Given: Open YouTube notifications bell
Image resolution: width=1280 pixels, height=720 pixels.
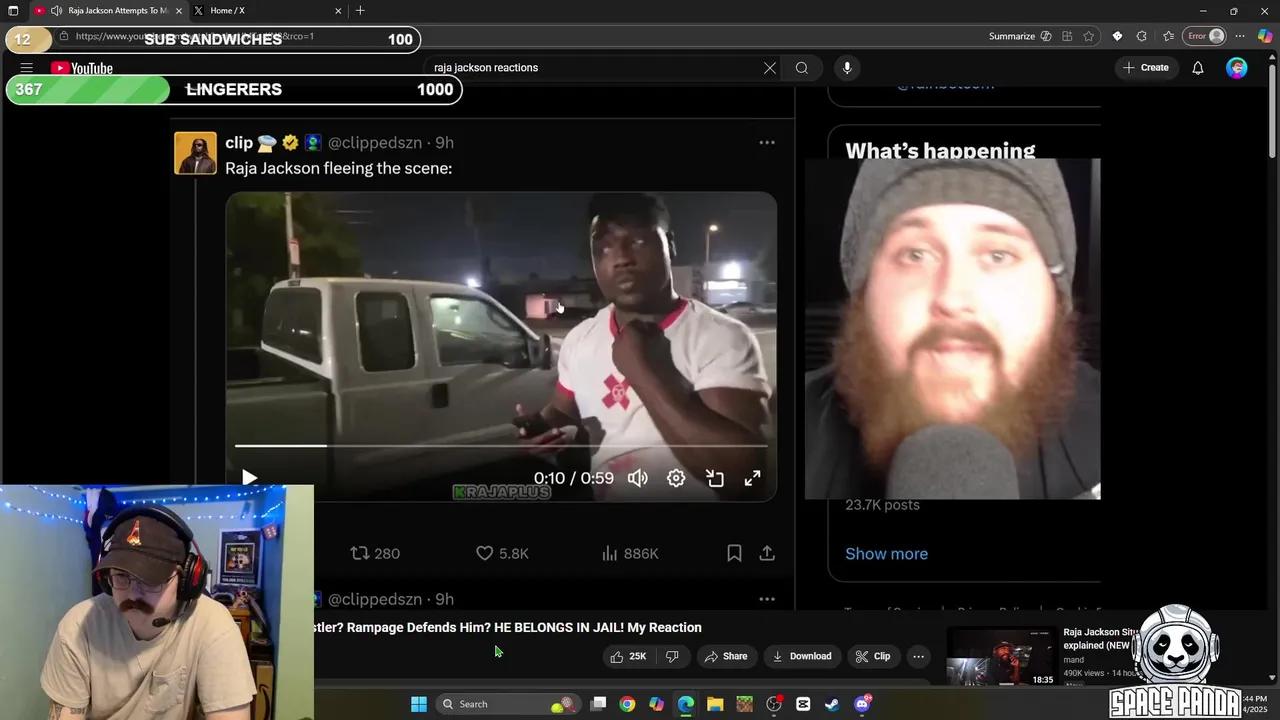Looking at the screenshot, I should [1198, 68].
